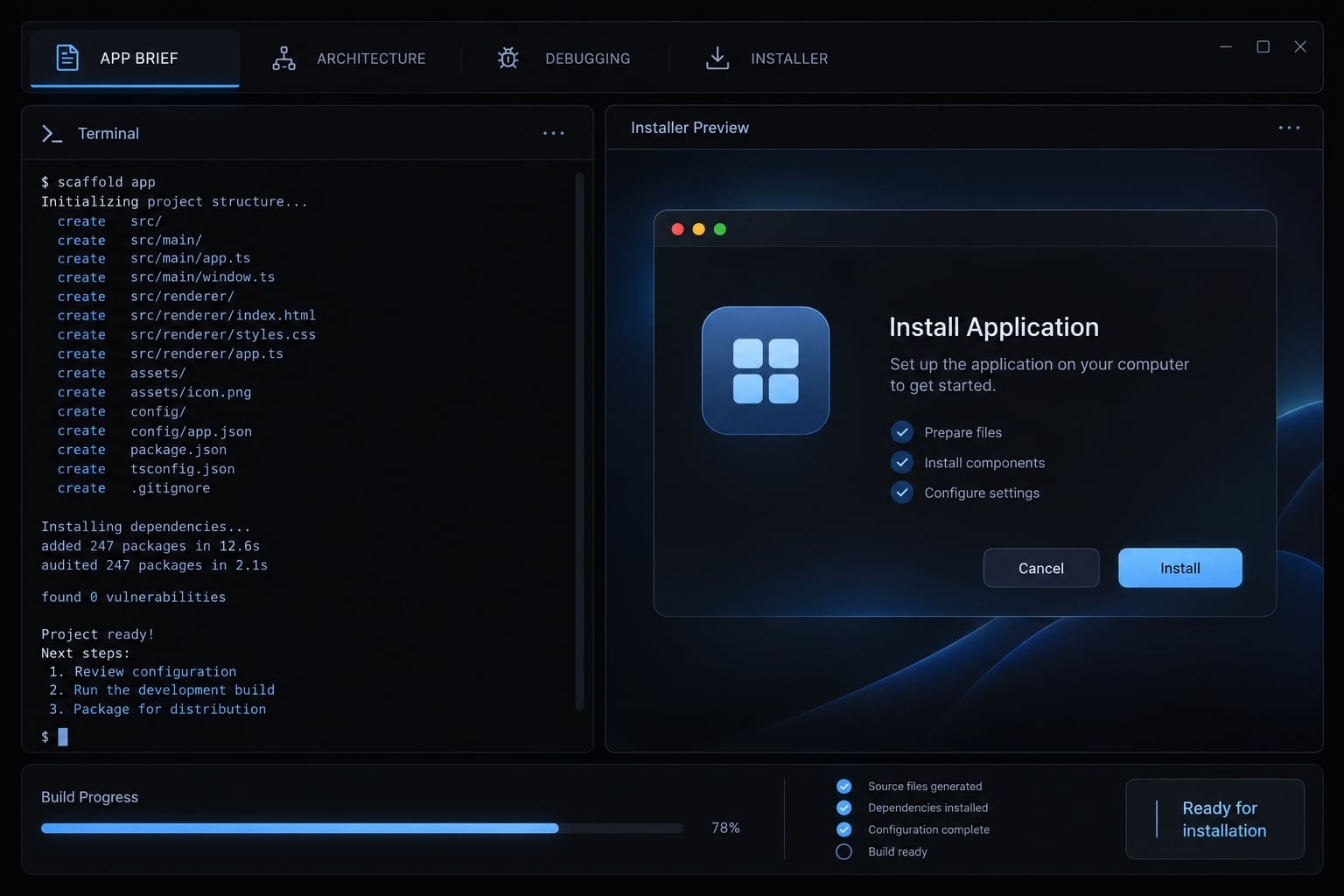The width and height of the screenshot is (1344, 896).
Task: Click "audited 247 packages in 2.1s" line
Action: (154, 565)
